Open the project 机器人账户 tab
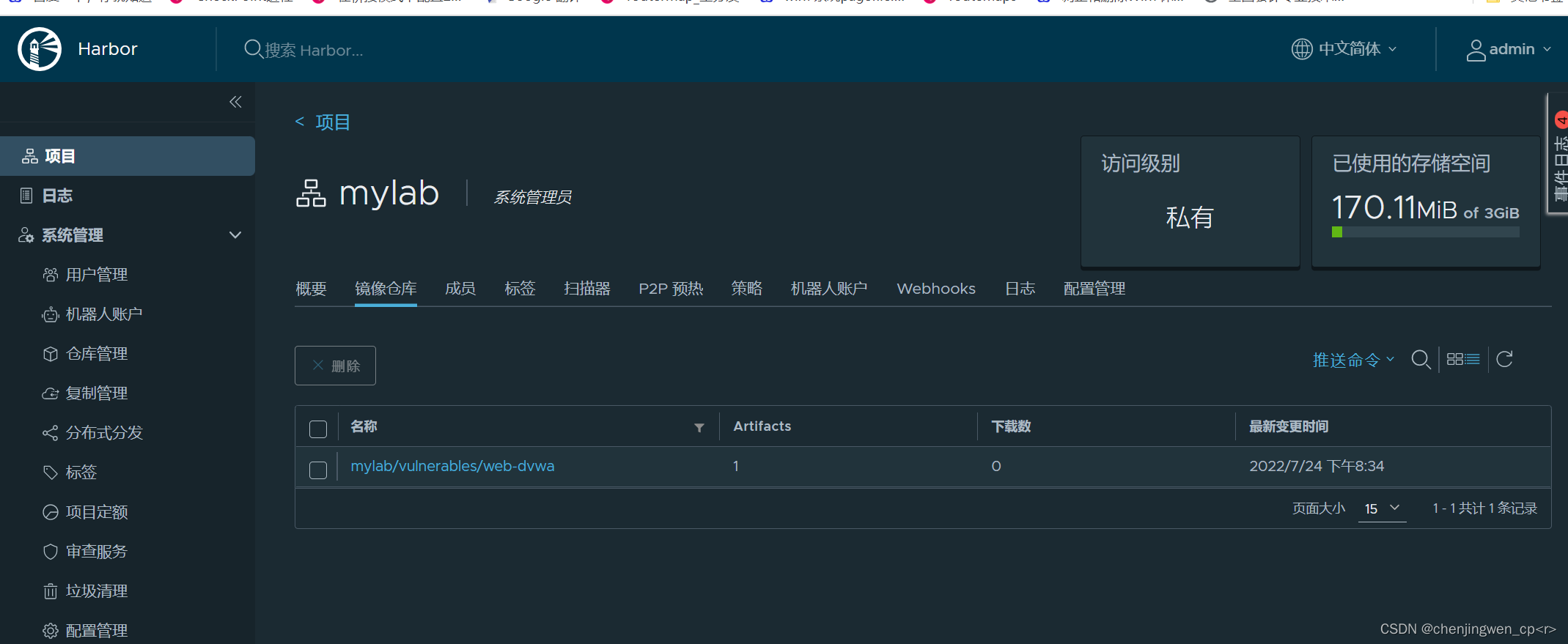The height and width of the screenshot is (644, 1568). click(x=829, y=289)
